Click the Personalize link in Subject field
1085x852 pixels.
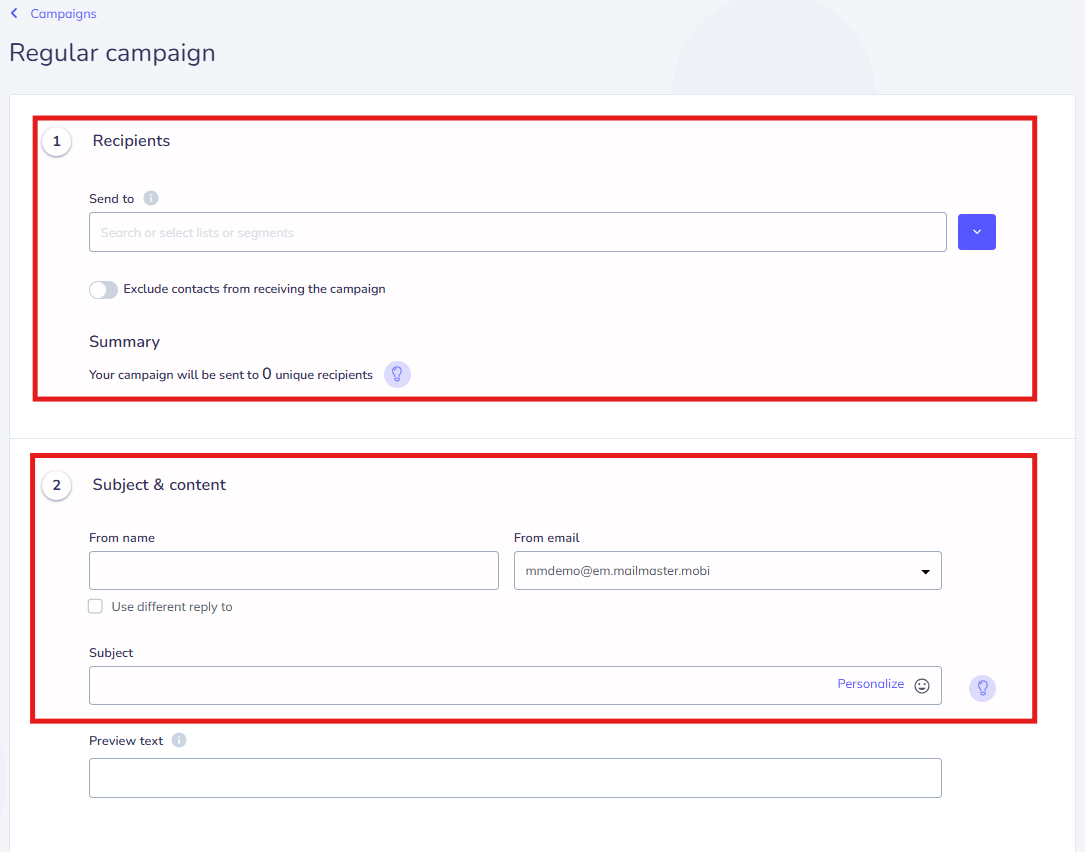[x=870, y=685]
